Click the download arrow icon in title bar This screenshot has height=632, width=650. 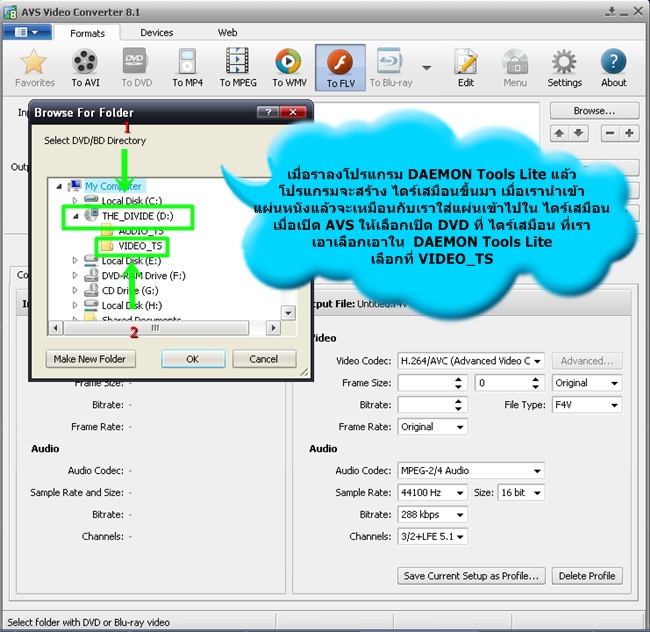pos(610,11)
